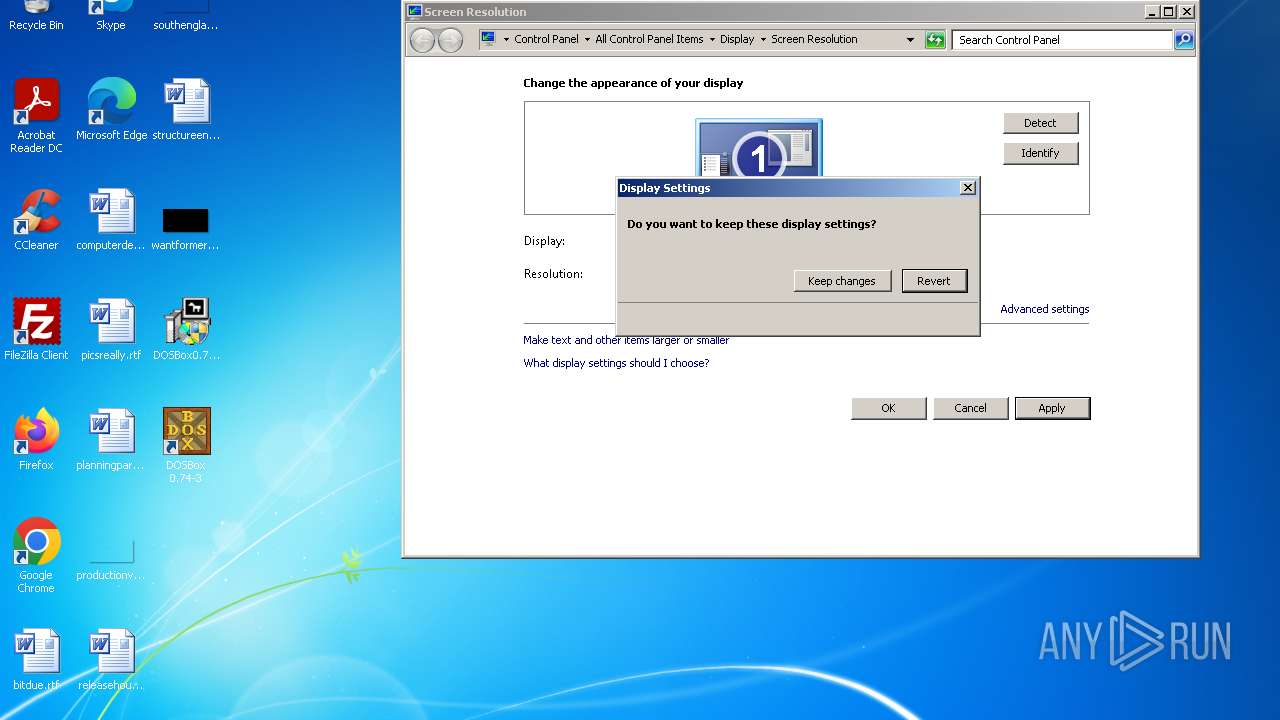Screen dimensions: 1280x720
Task: Click the Identify button
Action: pyautogui.click(x=1040, y=153)
